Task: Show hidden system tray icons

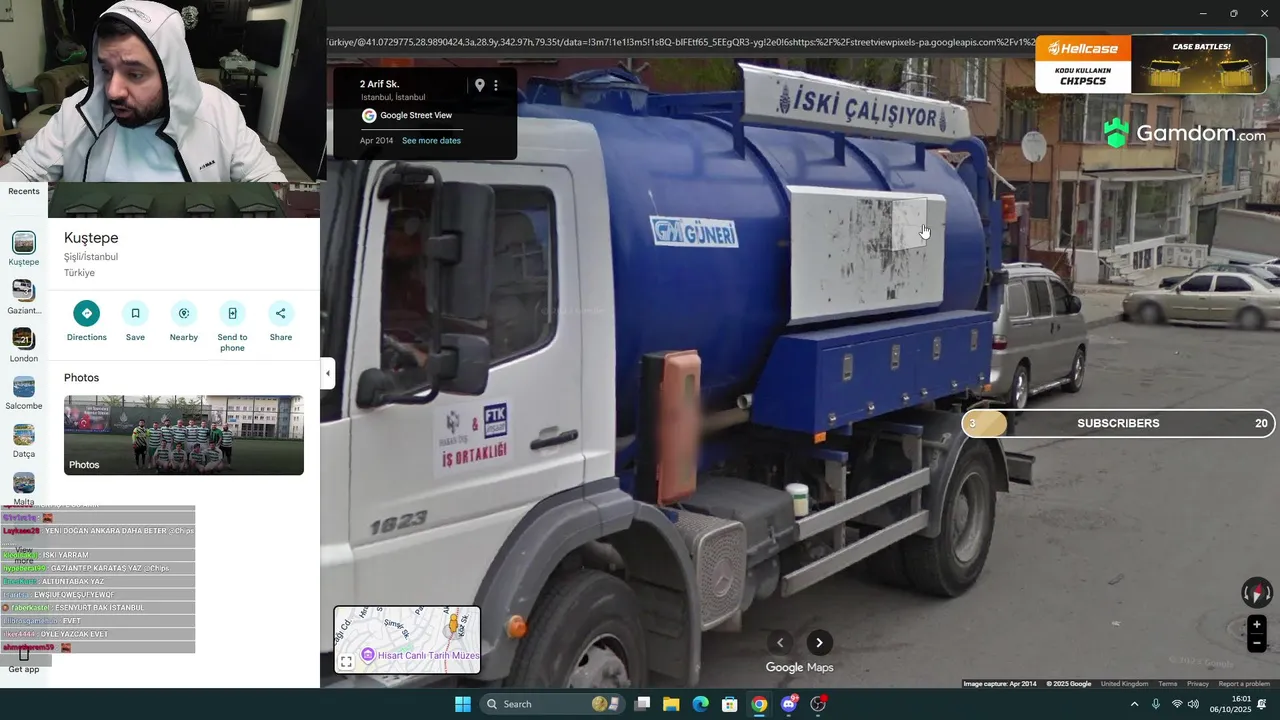Action: click(x=1134, y=704)
